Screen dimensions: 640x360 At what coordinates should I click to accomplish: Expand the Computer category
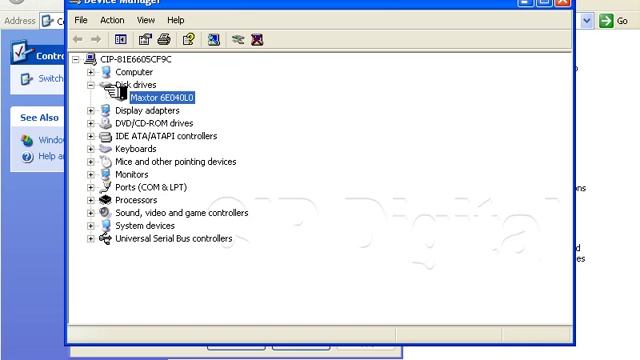pos(91,72)
